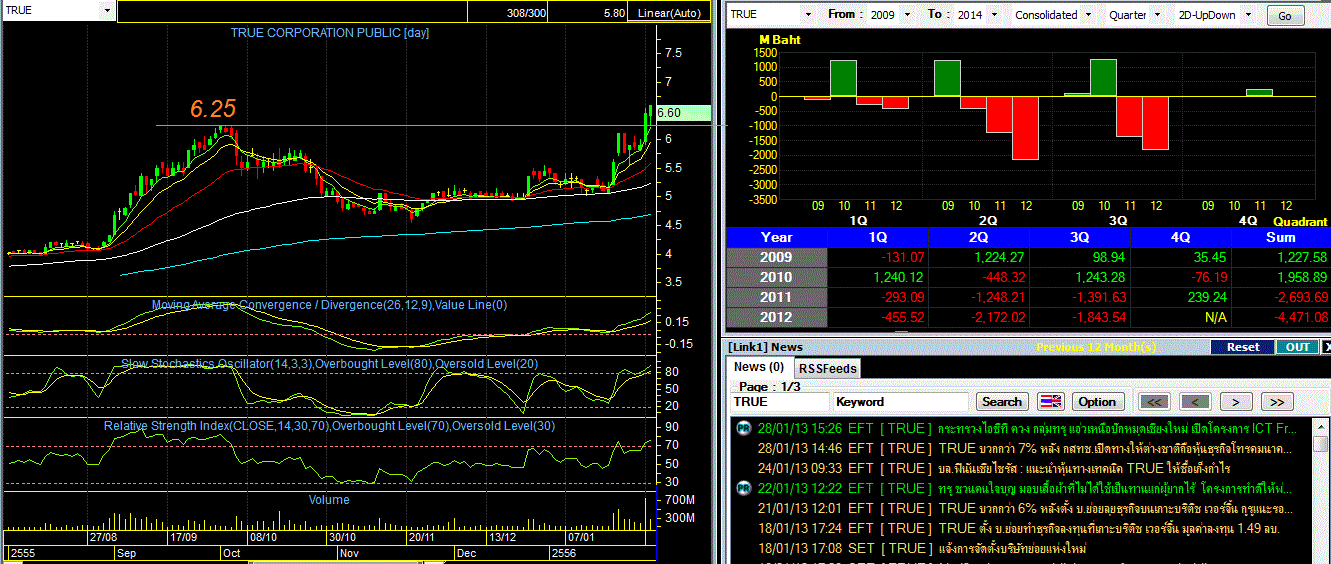
Task: Click the 6.60 current price tag
Action: click(683, 113)
